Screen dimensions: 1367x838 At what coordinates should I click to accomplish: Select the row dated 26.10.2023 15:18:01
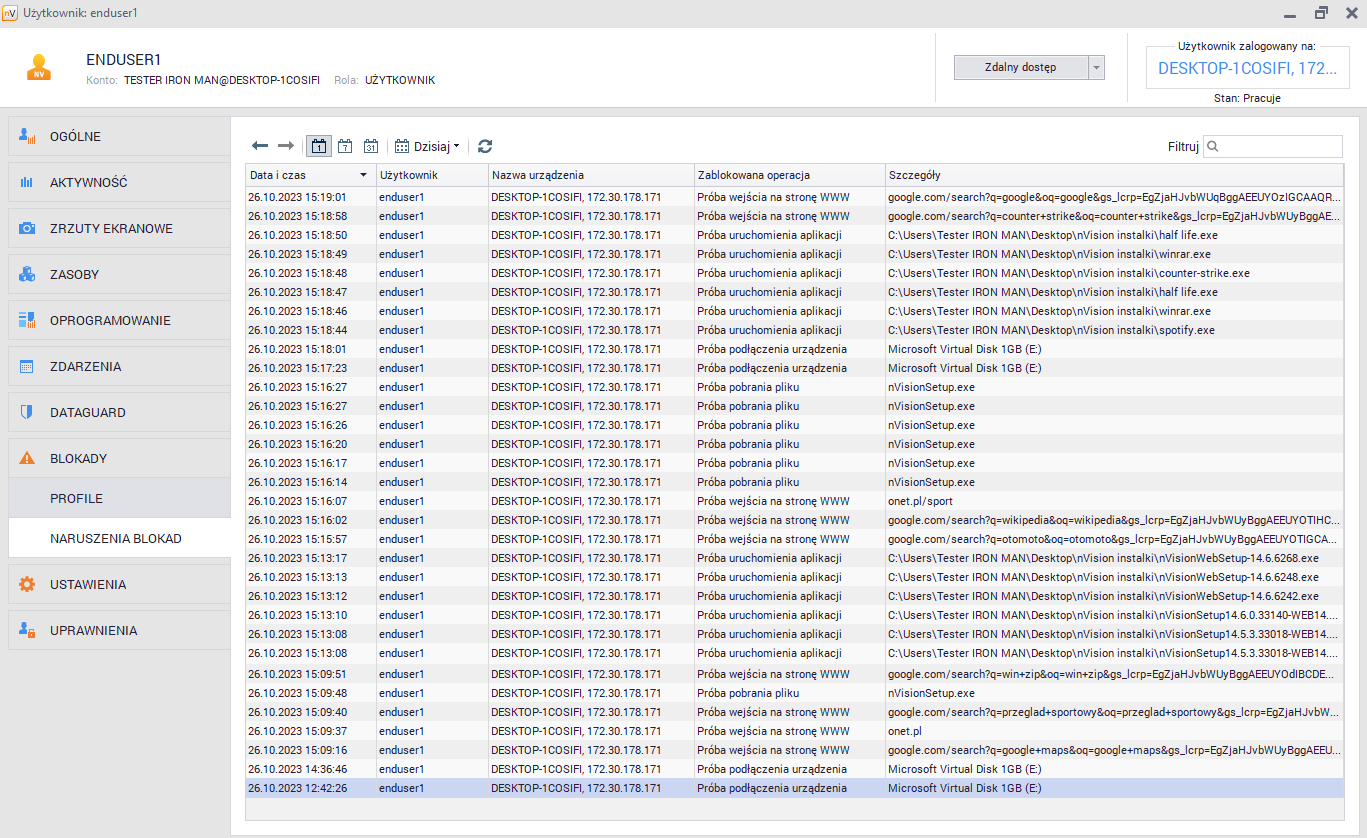[794, 349]
